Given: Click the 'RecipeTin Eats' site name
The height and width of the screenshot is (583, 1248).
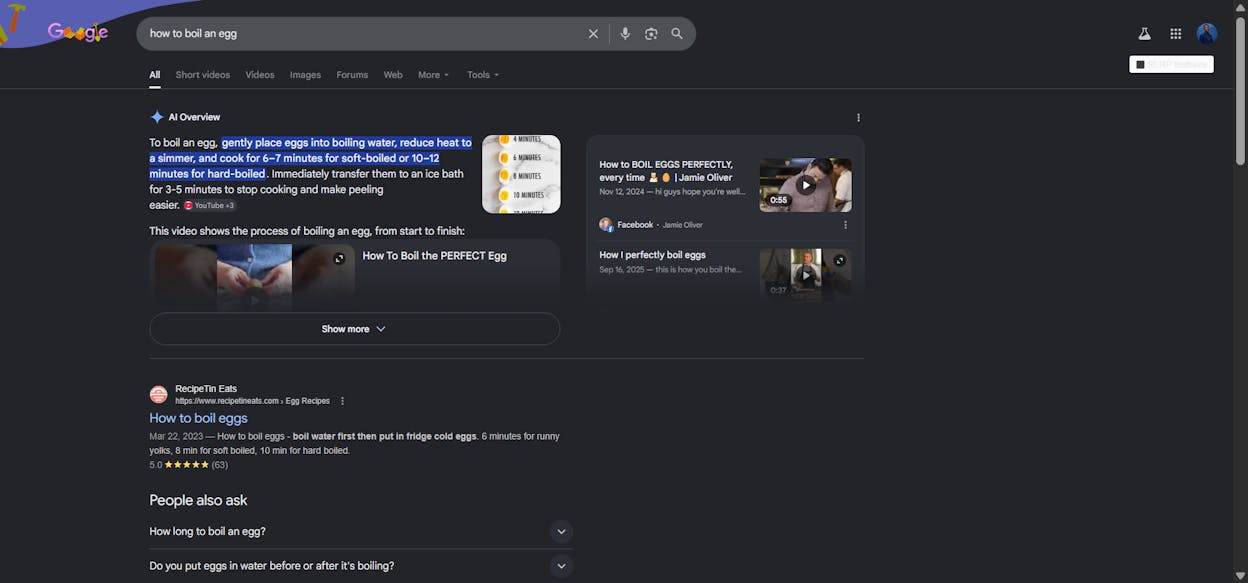Looking at the screenshot, I should click(206, 389).
